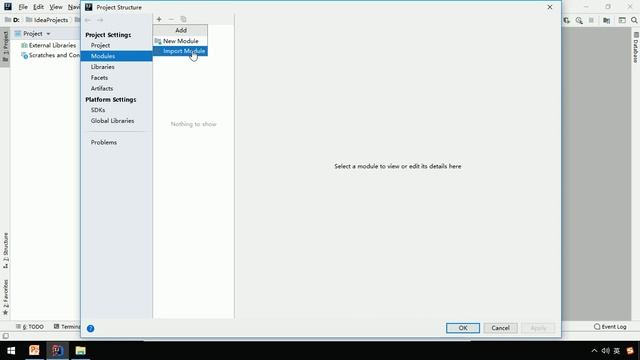Viewport: 640px width, 360px height.
Task: Open Global Libraries settings
Action: tap(112, 121)
